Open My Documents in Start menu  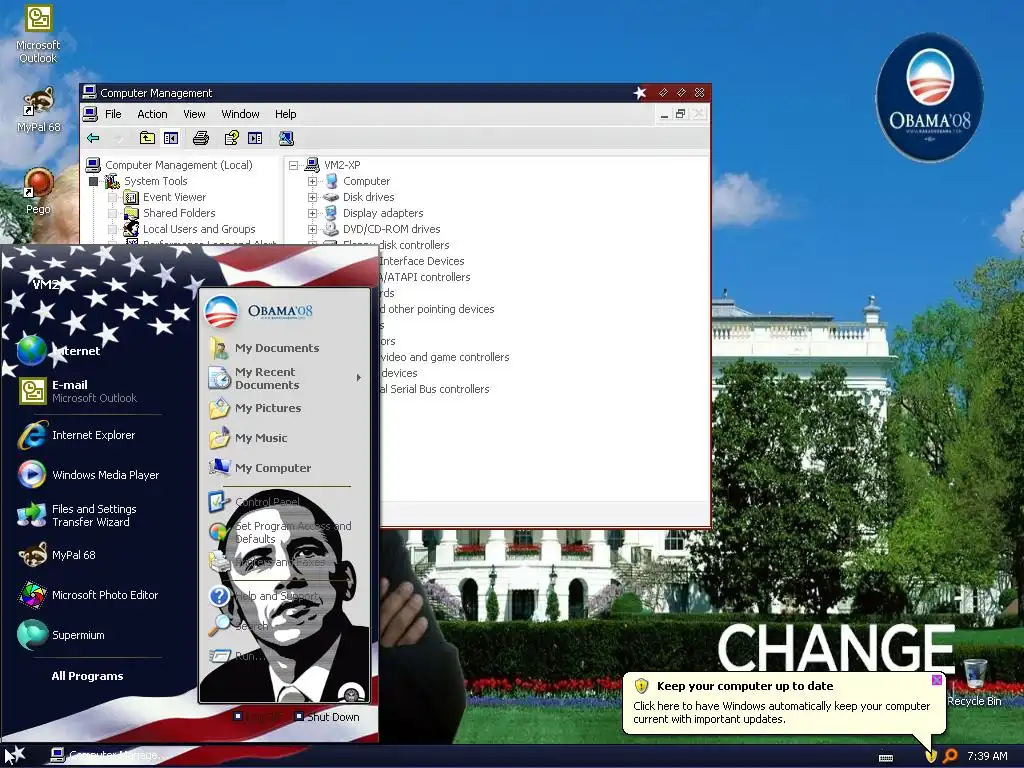tap(264, 348)
